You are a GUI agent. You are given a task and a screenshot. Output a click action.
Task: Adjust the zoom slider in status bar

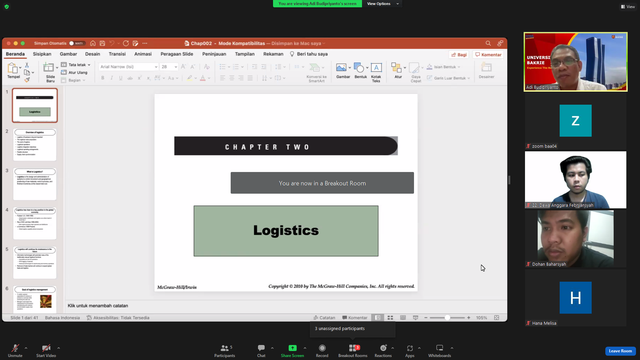447,318
